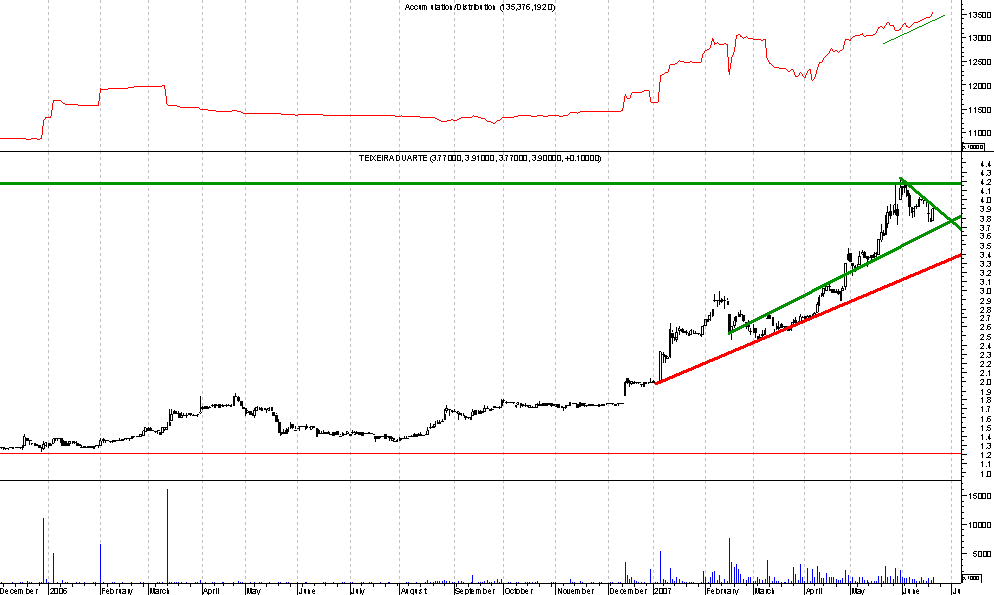Viewport: 994px width, 595px height.
Task: Select the green descending trendline near the peak
Action: coord(931,203)
